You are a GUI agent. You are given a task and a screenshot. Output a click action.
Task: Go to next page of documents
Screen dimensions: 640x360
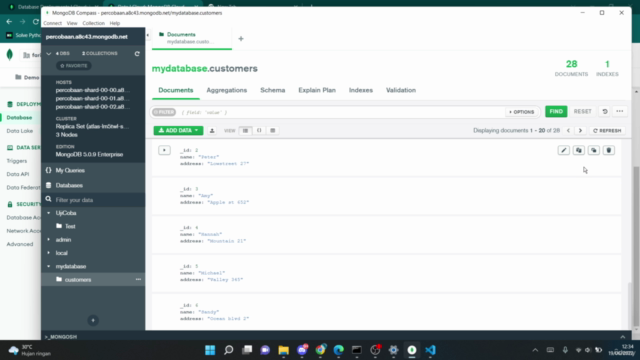[x=580, y=131]
